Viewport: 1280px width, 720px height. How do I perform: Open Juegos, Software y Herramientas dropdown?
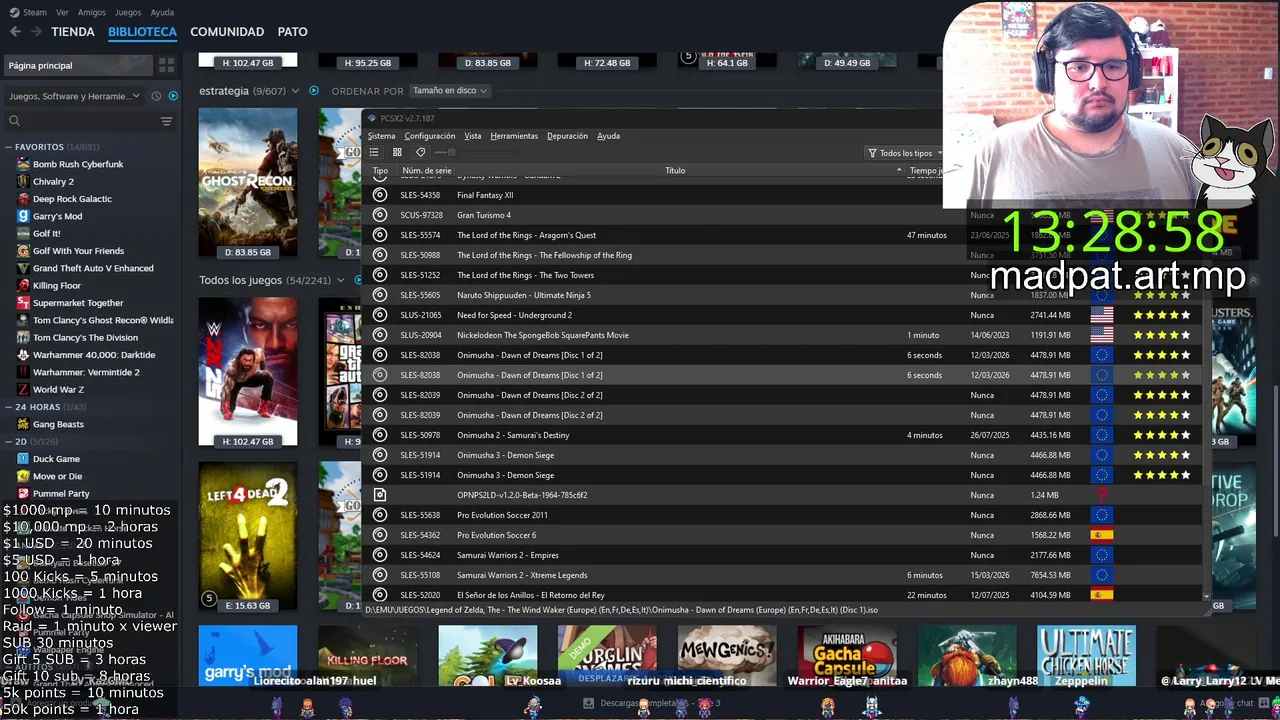pos(75,96)
